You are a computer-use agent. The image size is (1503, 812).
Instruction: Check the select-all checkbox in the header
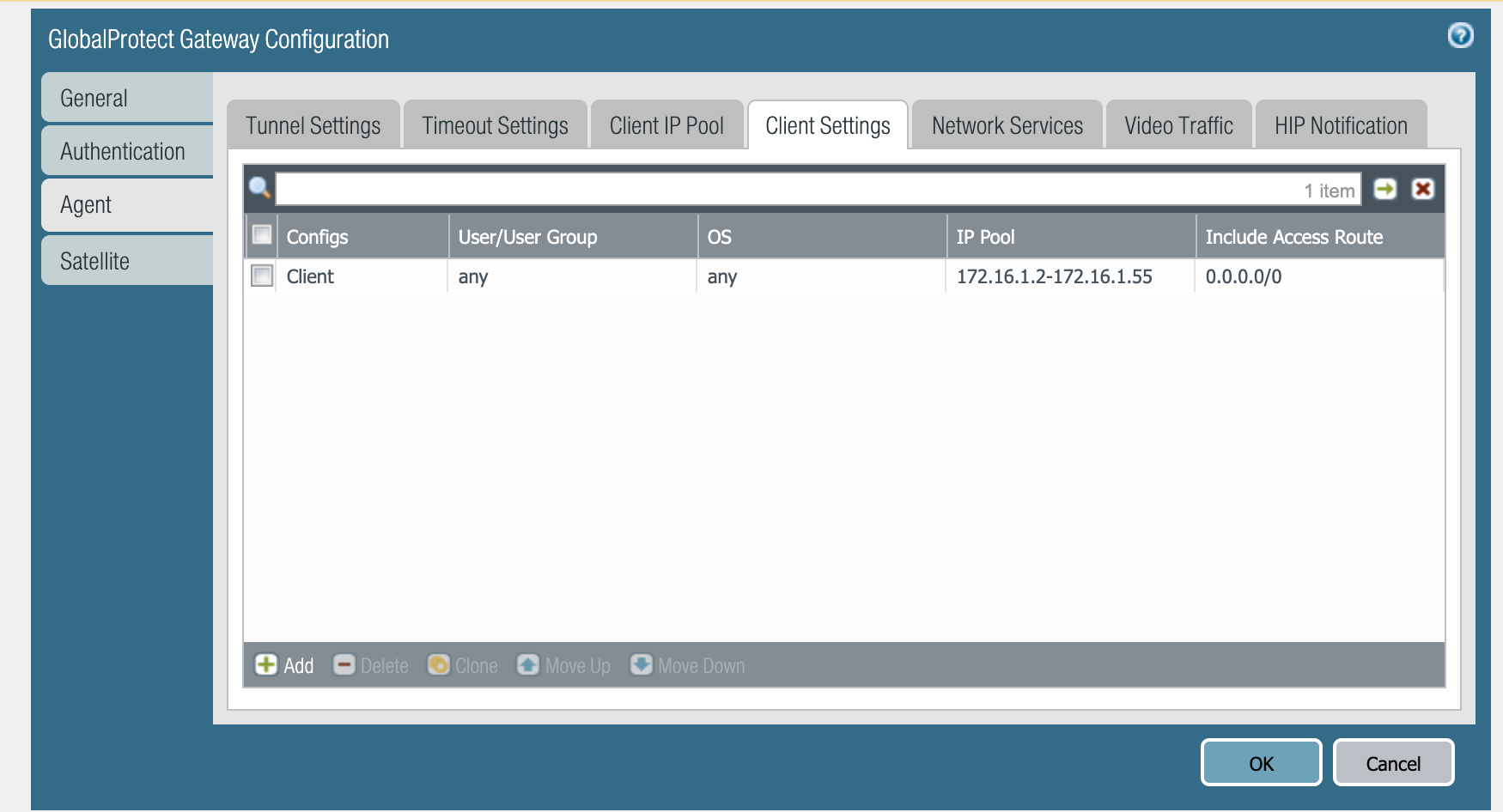point(262,234)
